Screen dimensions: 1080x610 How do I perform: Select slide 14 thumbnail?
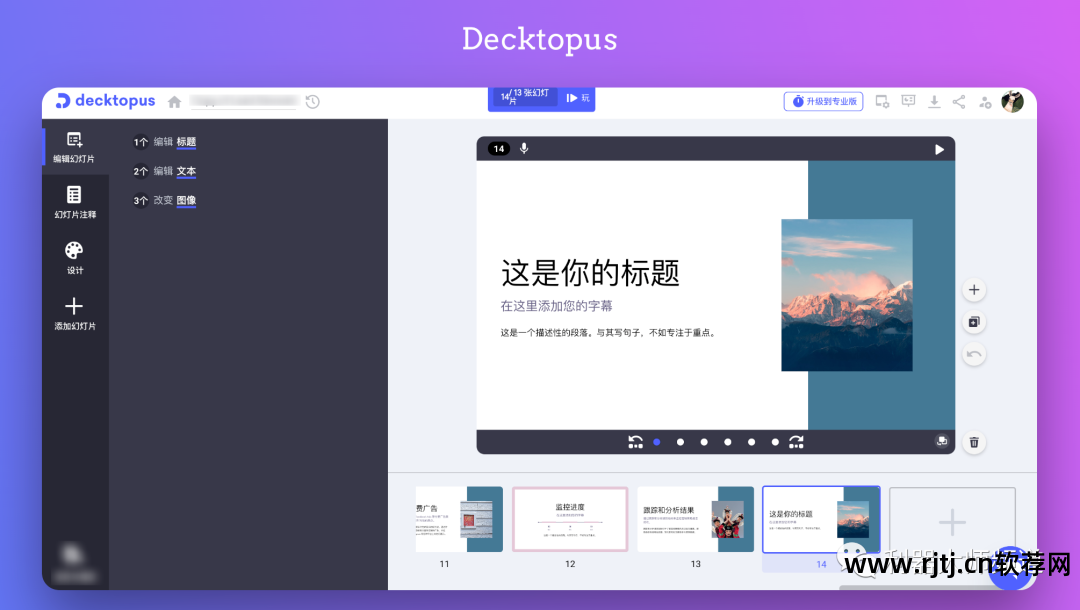821,519
